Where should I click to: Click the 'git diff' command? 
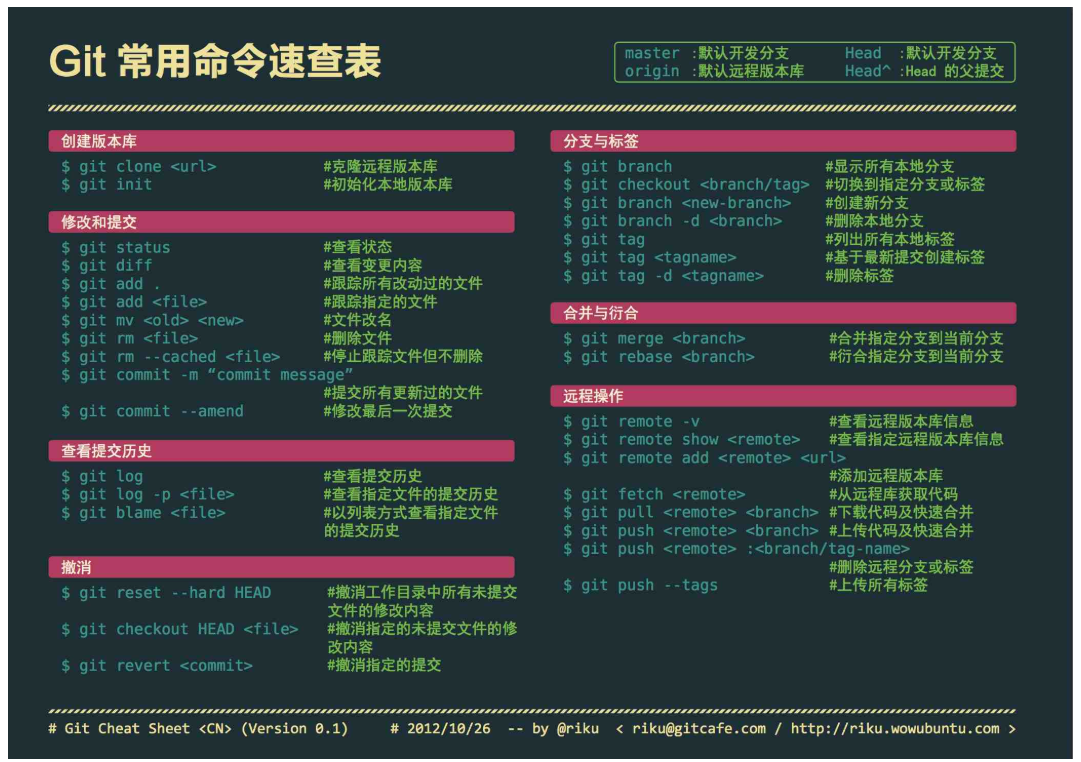(106, 265)
